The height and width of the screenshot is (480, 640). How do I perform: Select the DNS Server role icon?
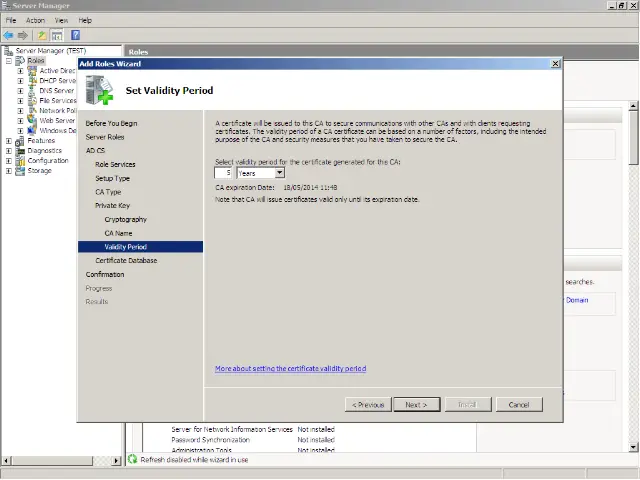[32, 91]
